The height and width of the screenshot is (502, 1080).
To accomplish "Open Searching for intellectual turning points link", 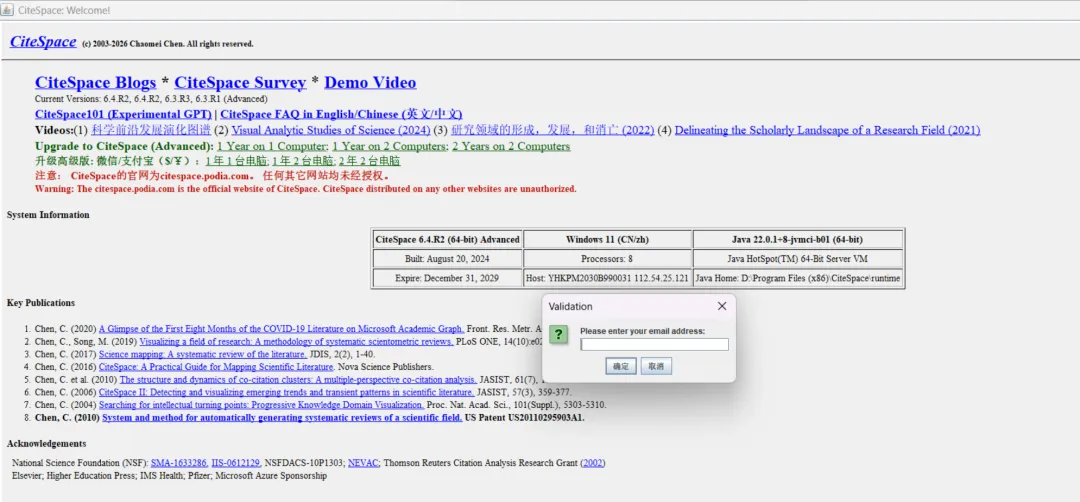I will pos(262,405).
